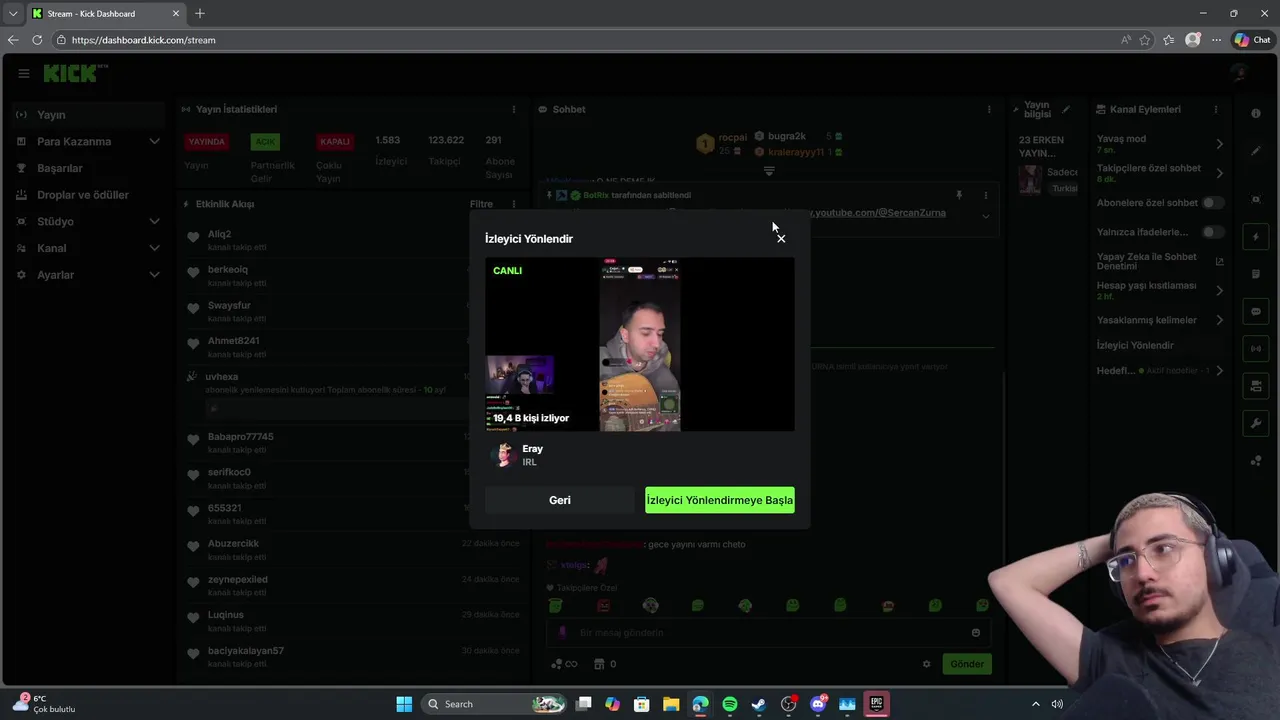Viewport: 1280px width, 720px height.
Task: Toggle the Yalnızca ifadelerle switch
Action: tap(1212, 232)
